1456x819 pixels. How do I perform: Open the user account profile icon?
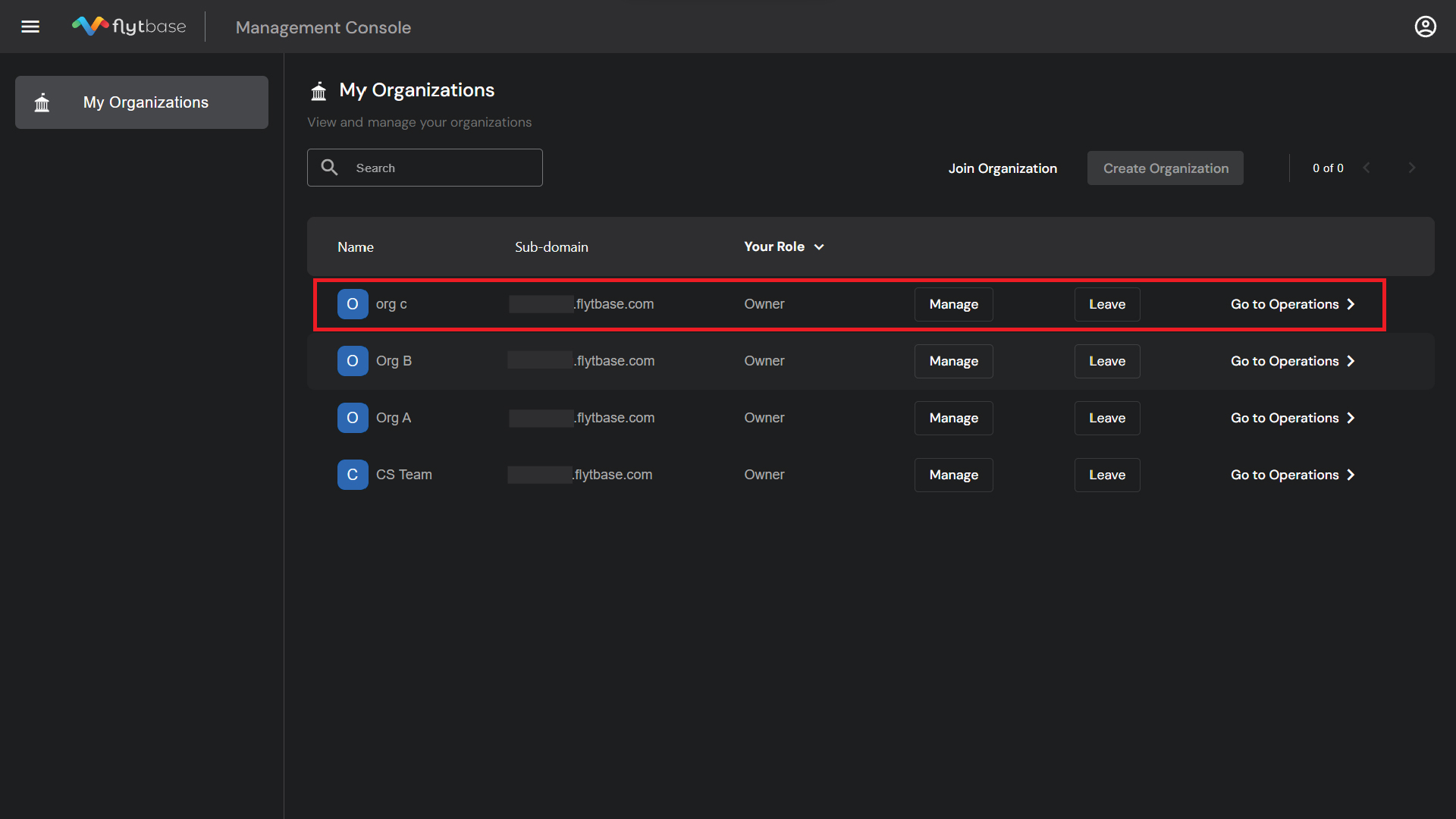[1425, 27]
